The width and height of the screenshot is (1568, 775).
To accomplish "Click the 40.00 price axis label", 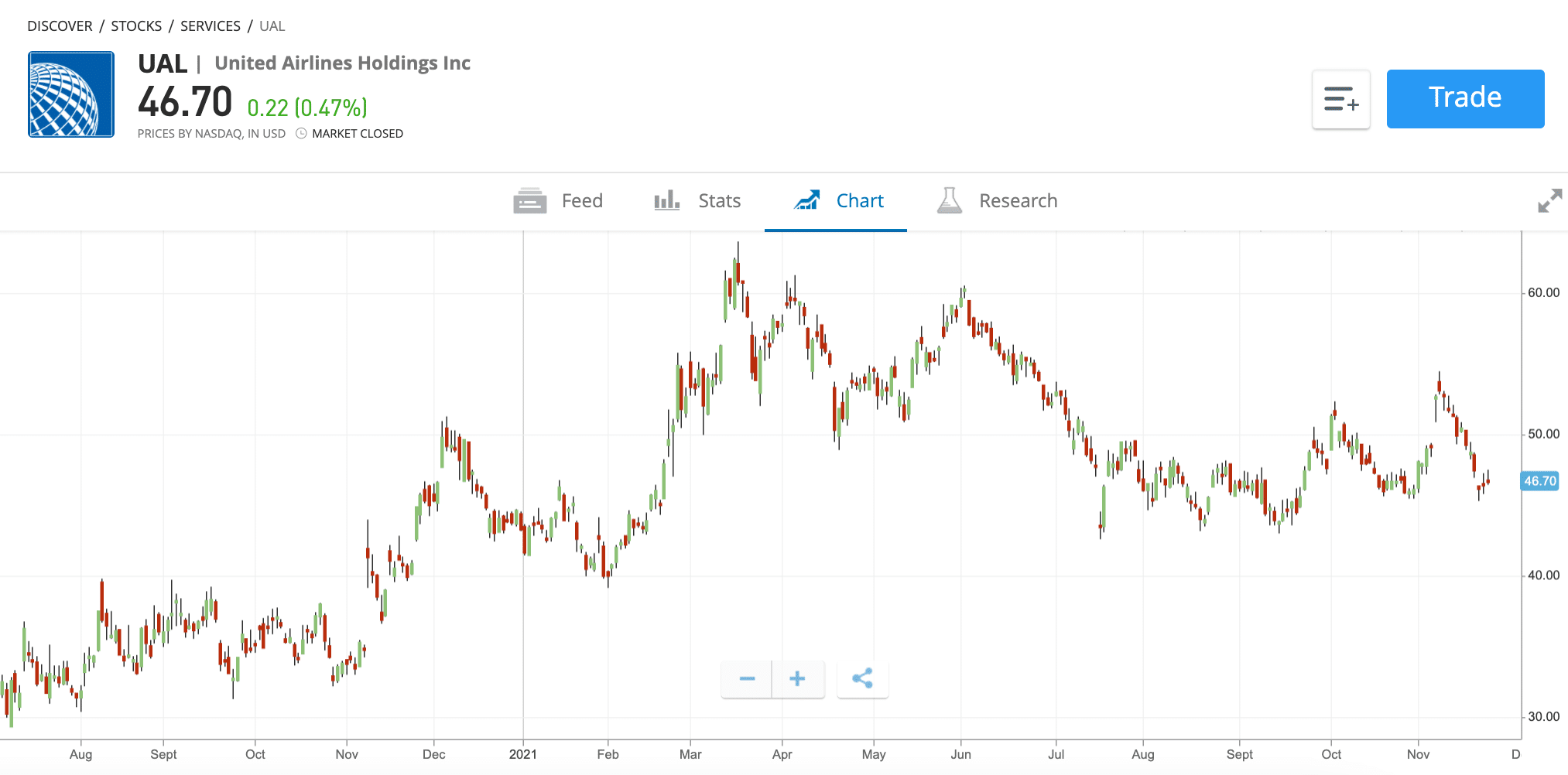I will click(x=1543, y=575).
